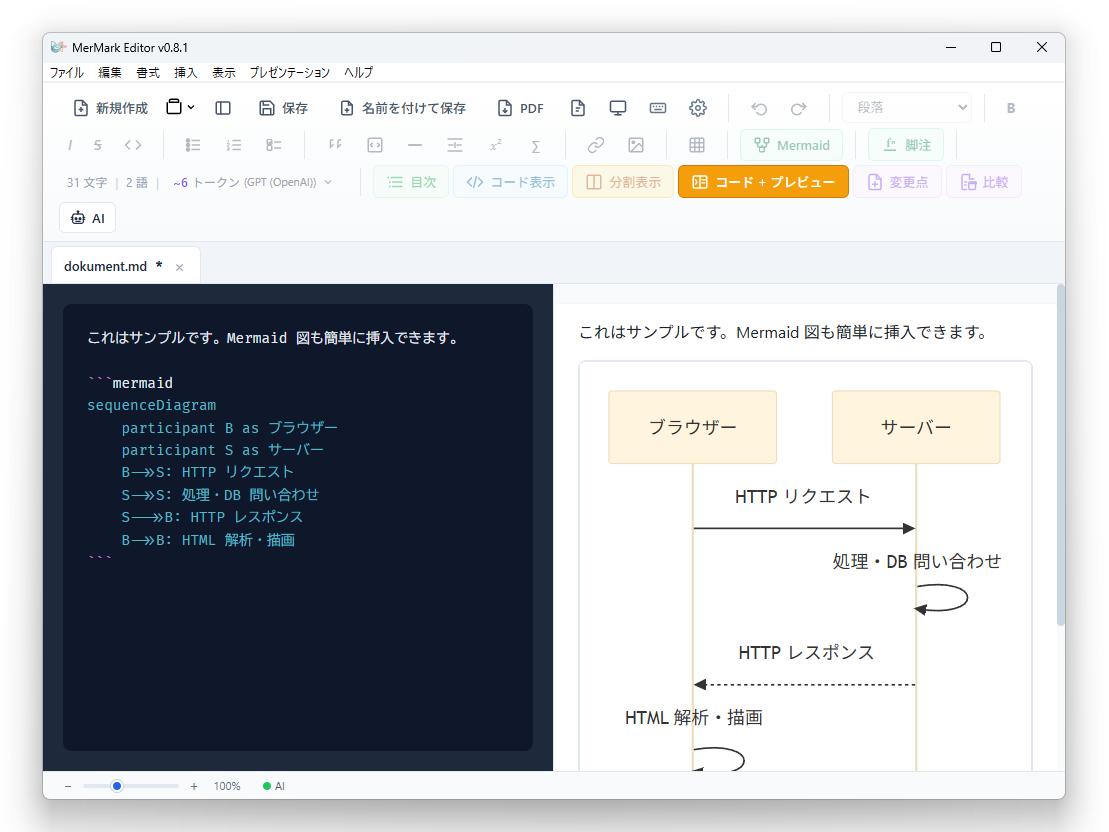This screenshot has height=832, width=1109.
Task: Undo the last edit
Action: (759, 108)
